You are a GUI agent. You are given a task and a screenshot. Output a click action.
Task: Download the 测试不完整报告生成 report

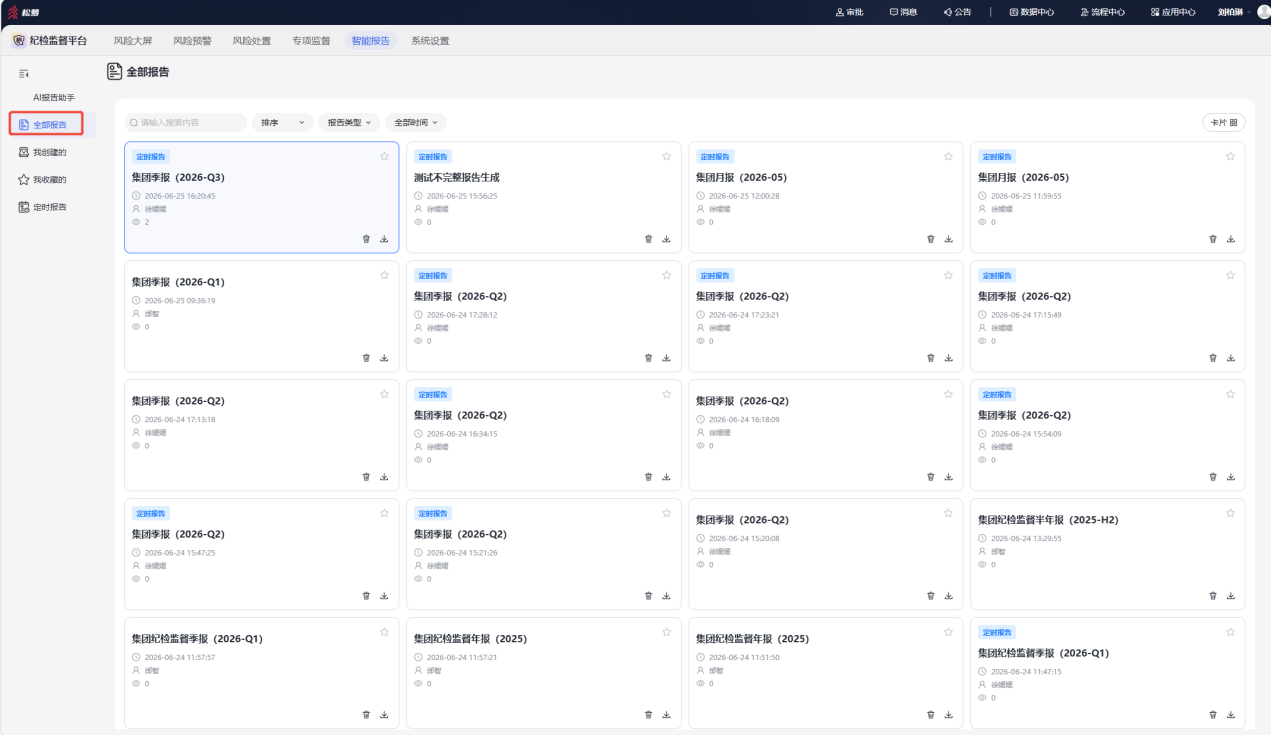point(666,239)
